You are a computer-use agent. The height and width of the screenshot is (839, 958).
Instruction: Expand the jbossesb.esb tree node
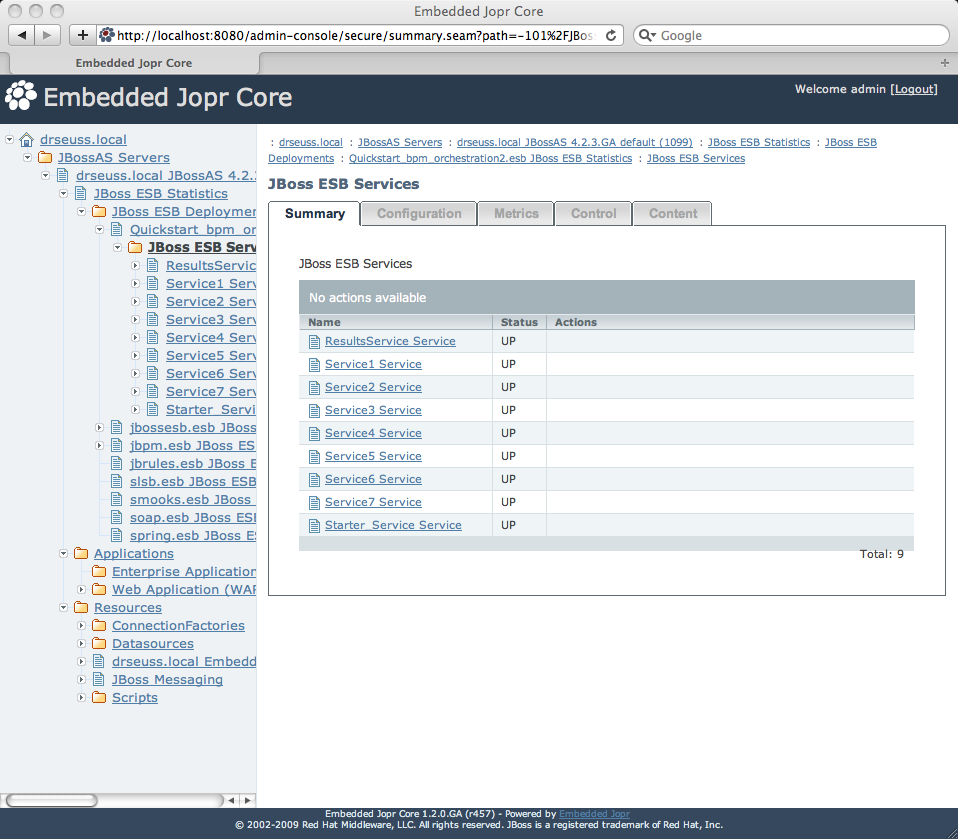[x=100, y=427]
